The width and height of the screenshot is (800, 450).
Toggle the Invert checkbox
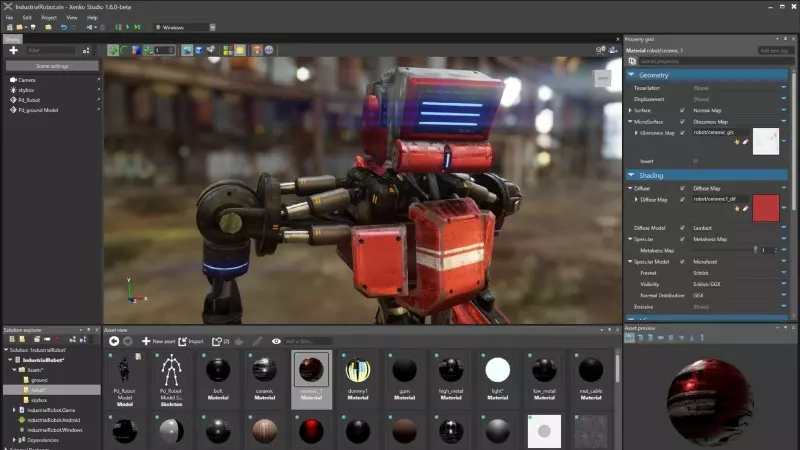tap(695, 161)
